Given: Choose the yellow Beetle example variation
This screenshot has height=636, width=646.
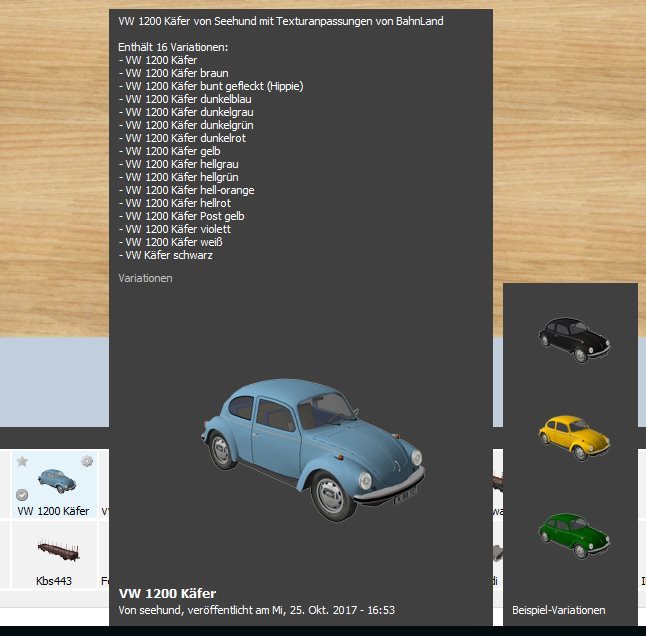Looking at the screenshot, I should tap(574, 438).
